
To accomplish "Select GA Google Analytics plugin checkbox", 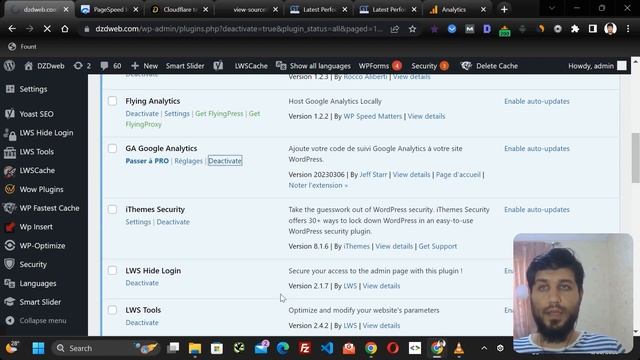I will pyautogui.click(x=112, y=148).
